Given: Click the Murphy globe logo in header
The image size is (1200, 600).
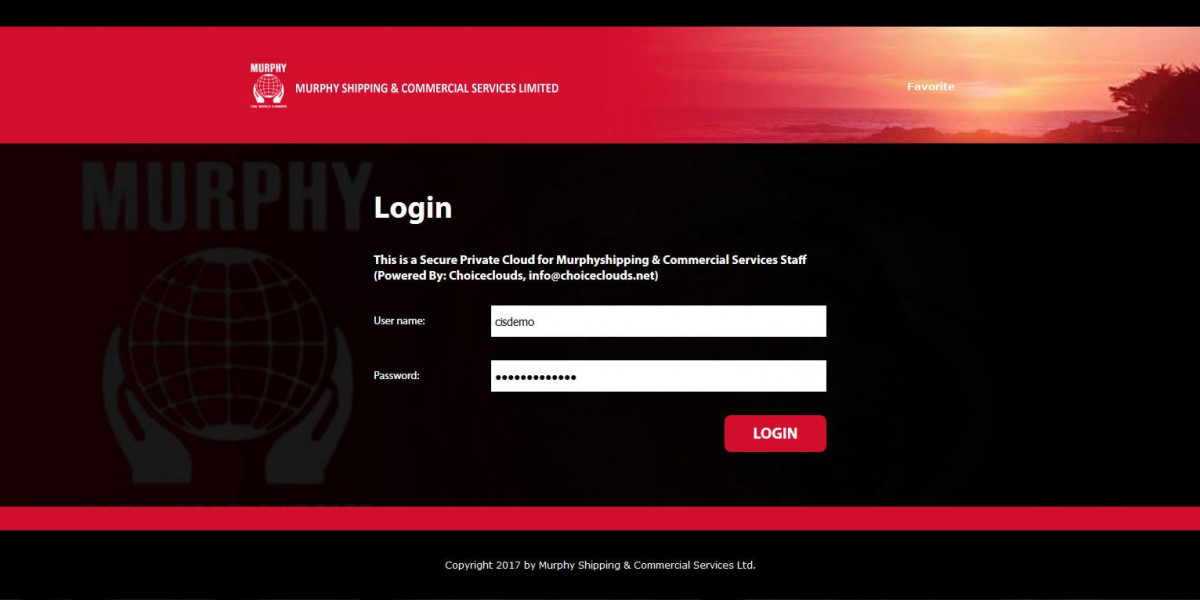Looking at the screenshot, I should pyautogui.click(x=268, y=89).
